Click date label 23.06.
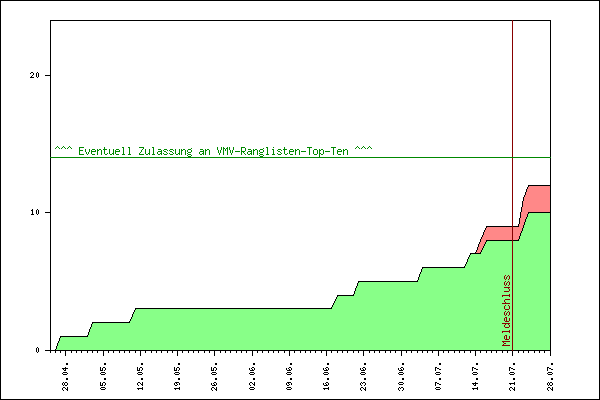Image resolution: width=600 pixels, height=400 pixels. click(x=364, y=377)
